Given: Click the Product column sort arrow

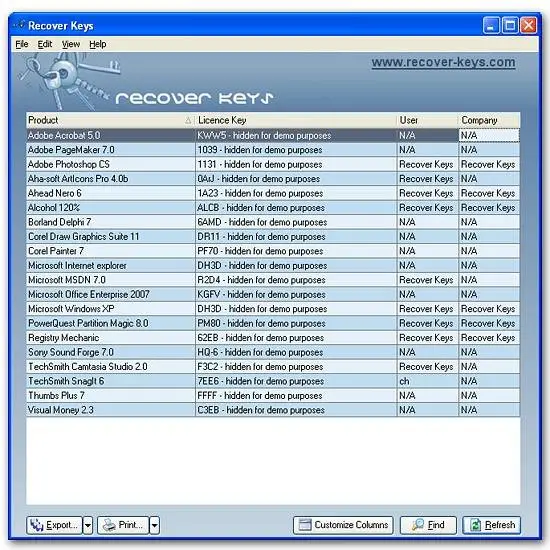Looking at the screenshot, I should coord(188,120).
